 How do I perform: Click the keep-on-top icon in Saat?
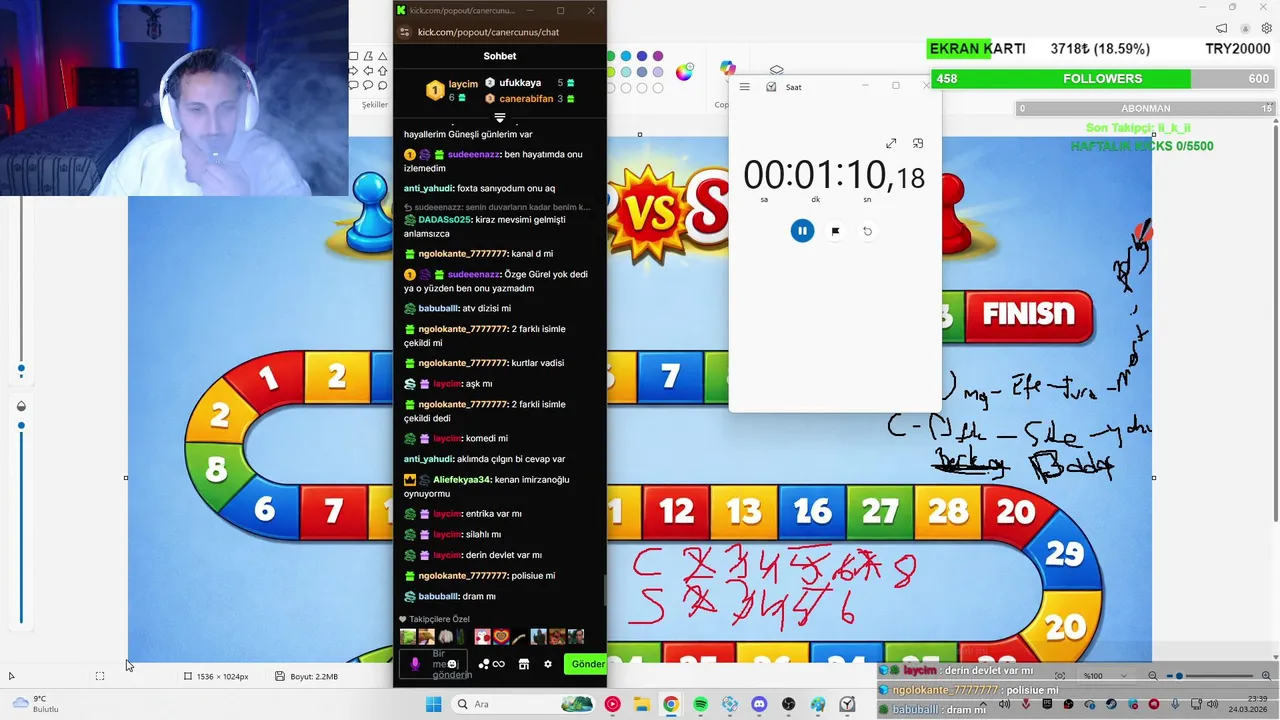[918, 143]
